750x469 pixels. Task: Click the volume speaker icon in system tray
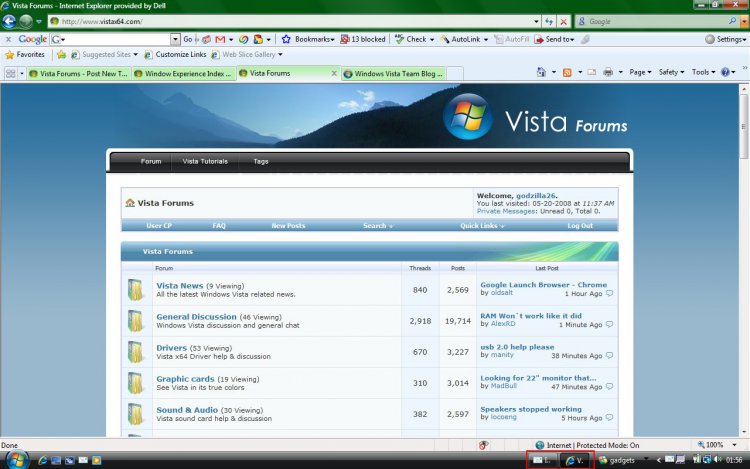click(717, 459)
